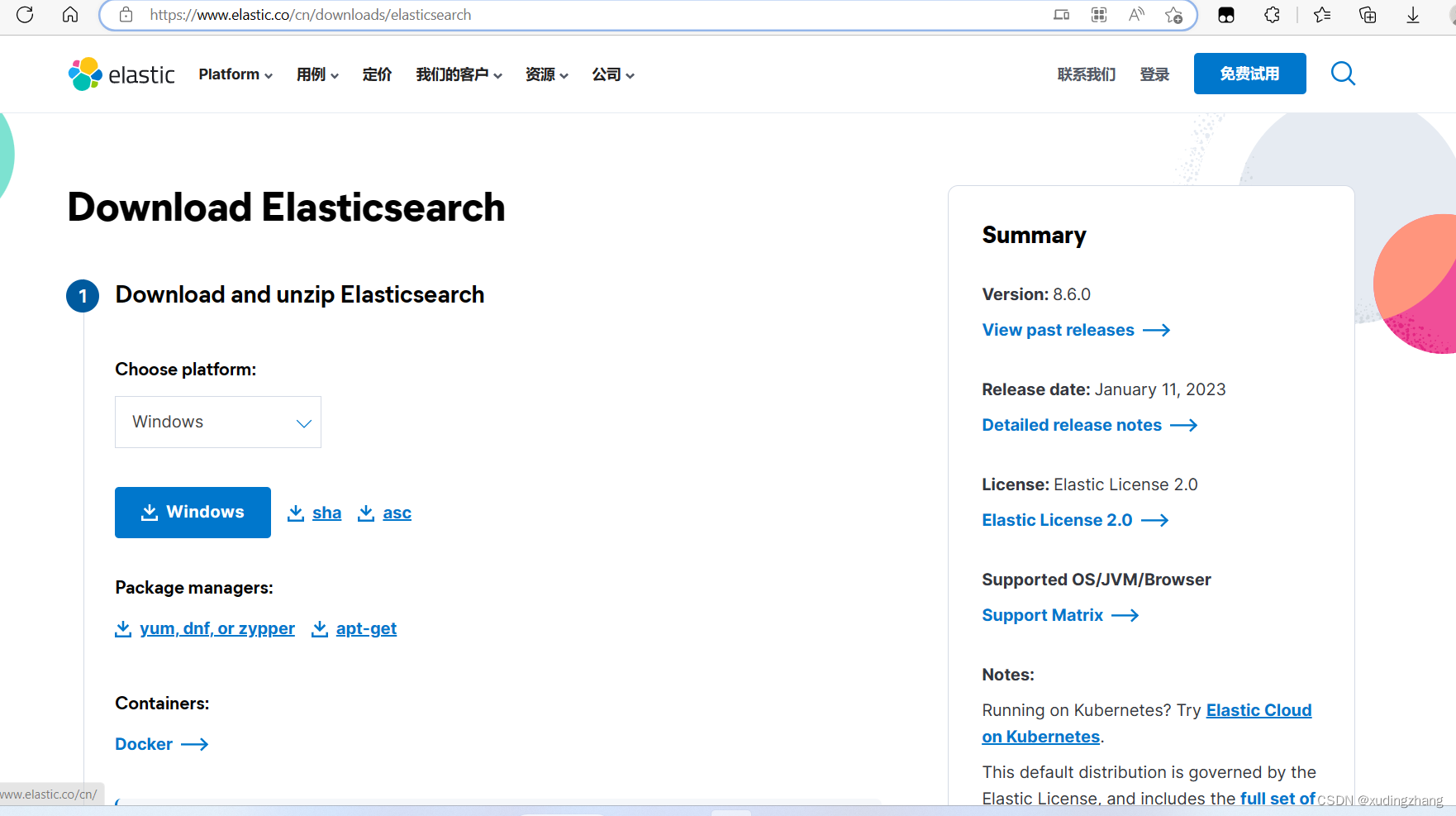Screen dimensions: 1456x816
Task: Open the collections icon in toolbar
Action: click(x=1368, y=14)
